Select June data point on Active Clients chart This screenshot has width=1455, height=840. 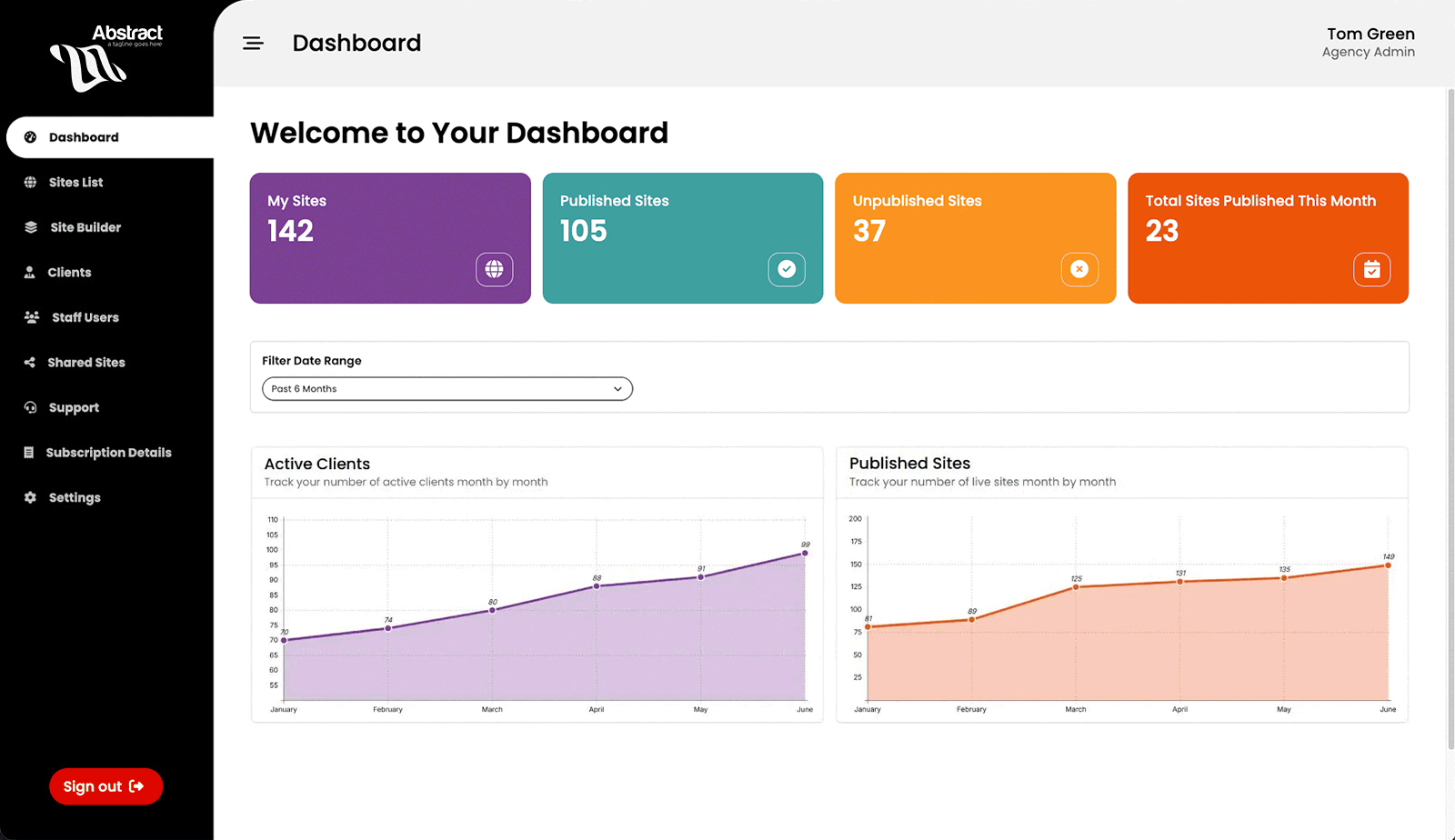(x=805, y=553)
